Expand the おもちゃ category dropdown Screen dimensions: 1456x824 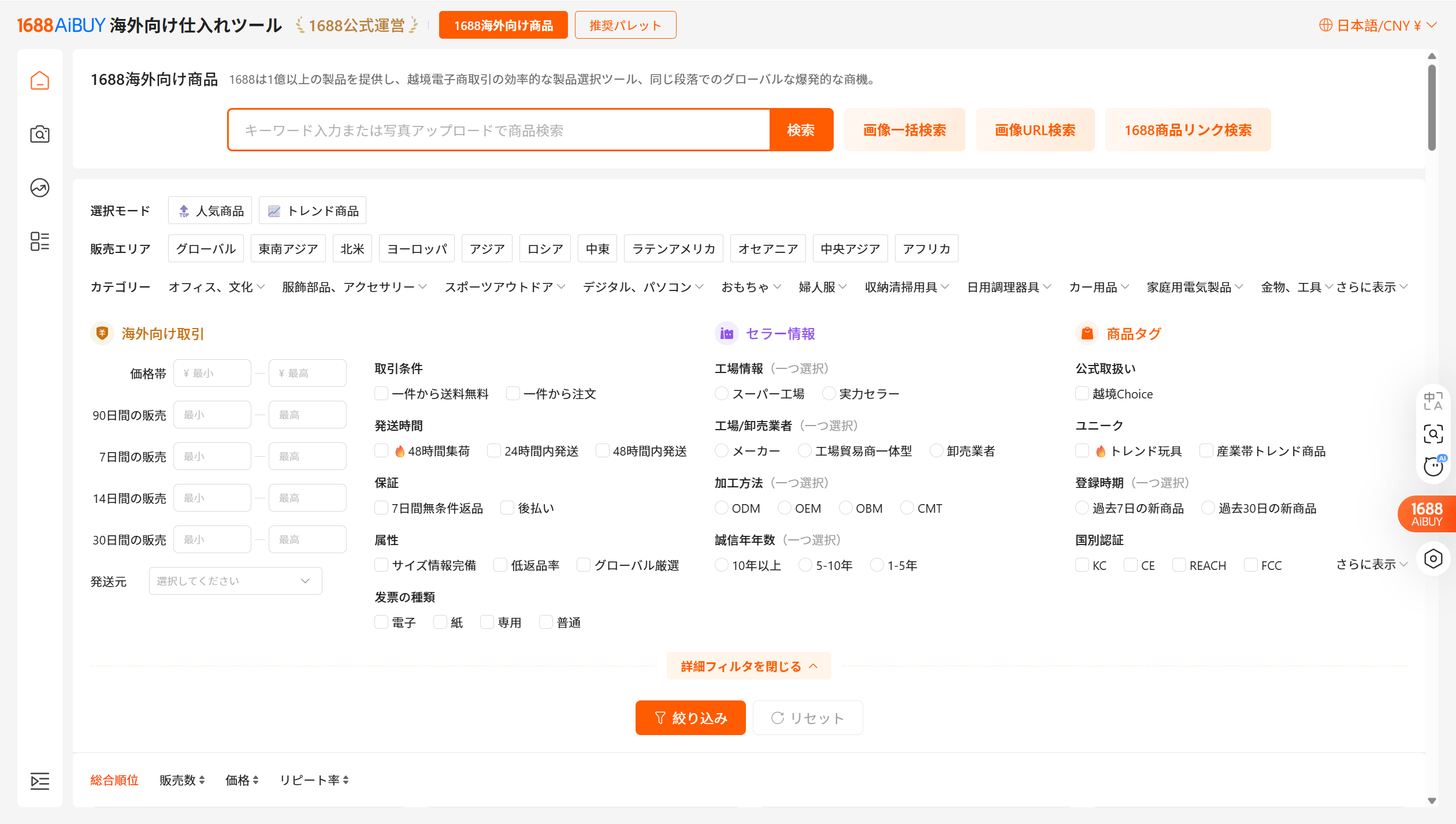pyautogui.click(x=751, y=287)
